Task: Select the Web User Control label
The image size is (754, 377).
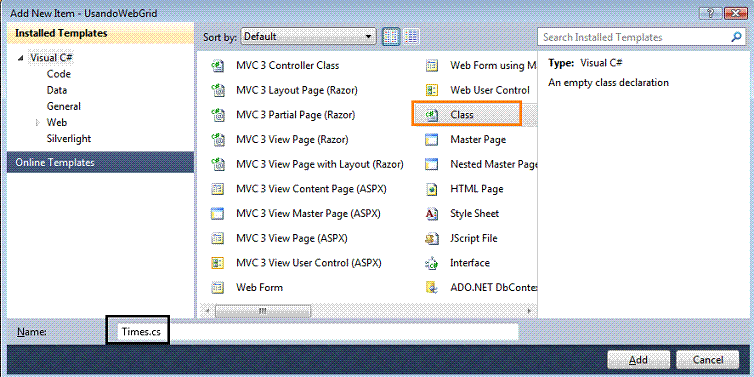Action: point(490,90)
